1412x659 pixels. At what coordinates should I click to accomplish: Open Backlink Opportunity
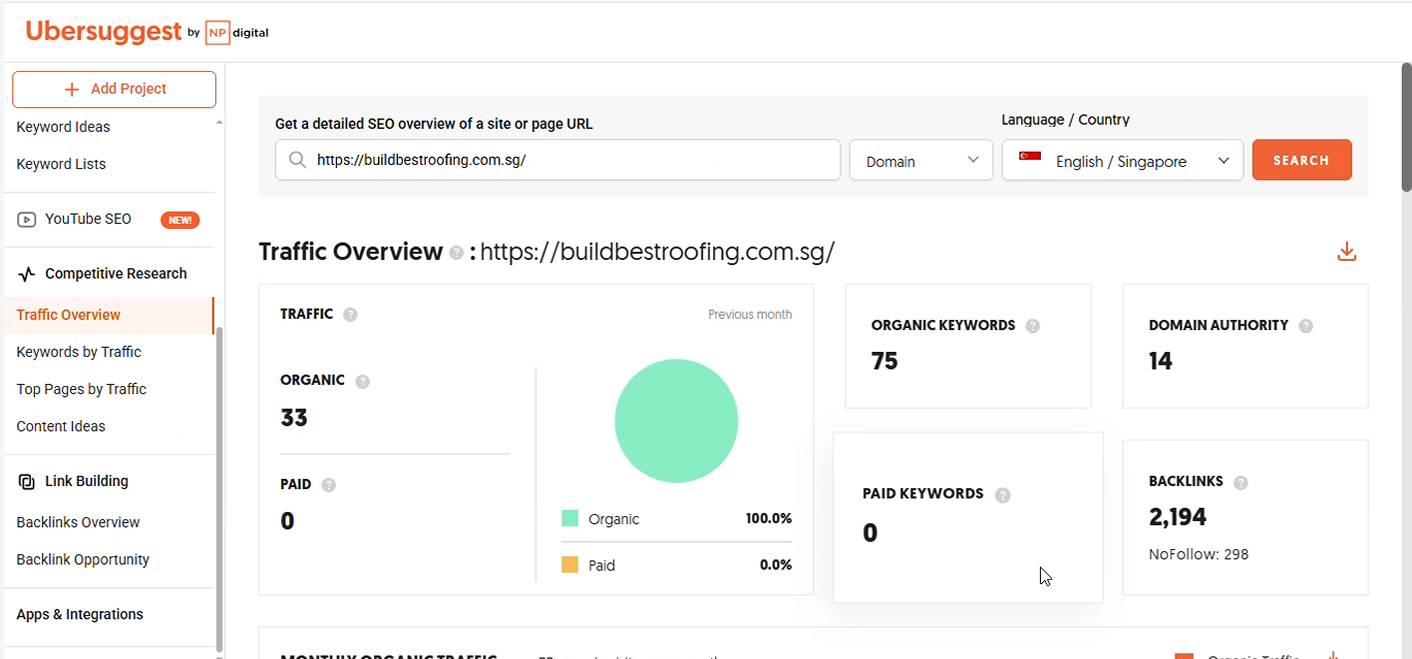pyautogui.click(x=83, y=560)
